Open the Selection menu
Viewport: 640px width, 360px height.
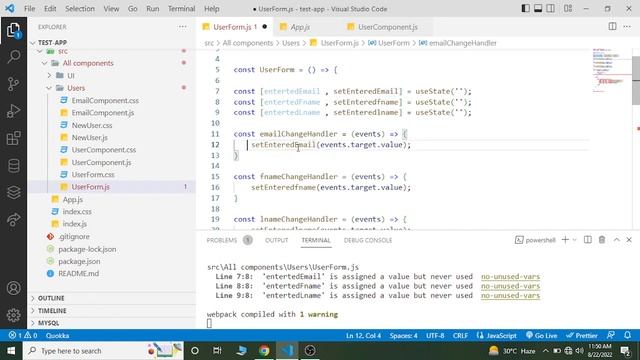[x=80, y=9]
